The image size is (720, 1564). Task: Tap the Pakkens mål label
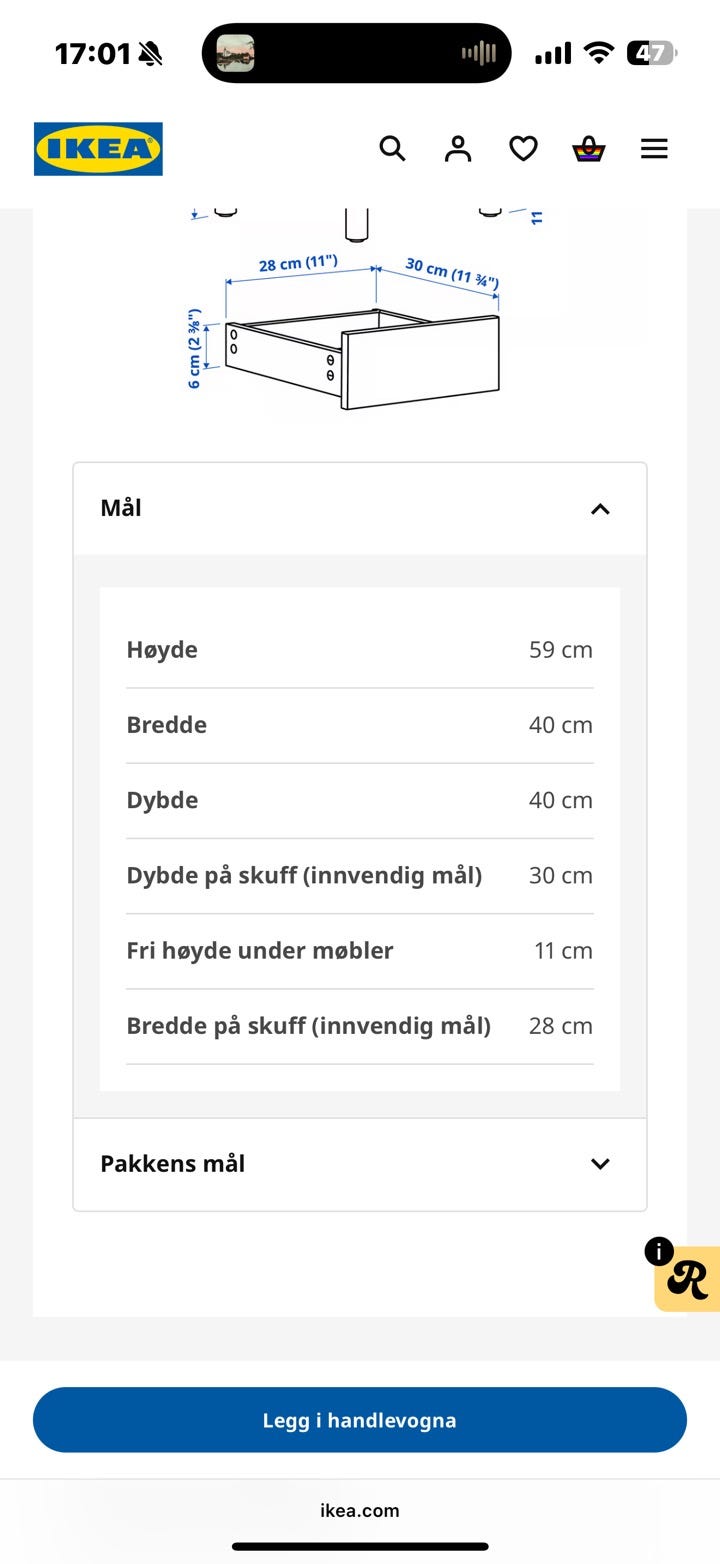tap(172, 1164)
